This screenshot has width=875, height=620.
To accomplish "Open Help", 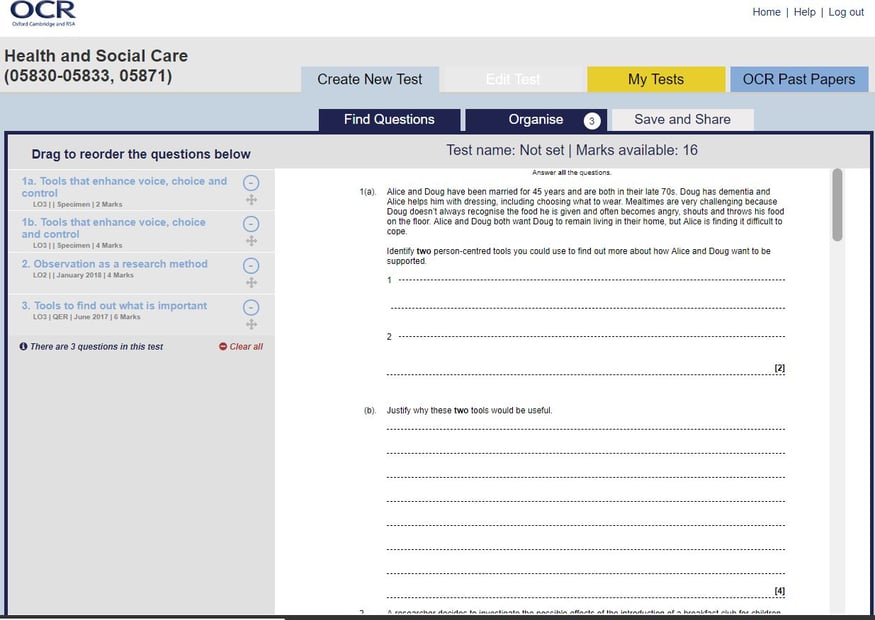I will [x=803, y=11].
